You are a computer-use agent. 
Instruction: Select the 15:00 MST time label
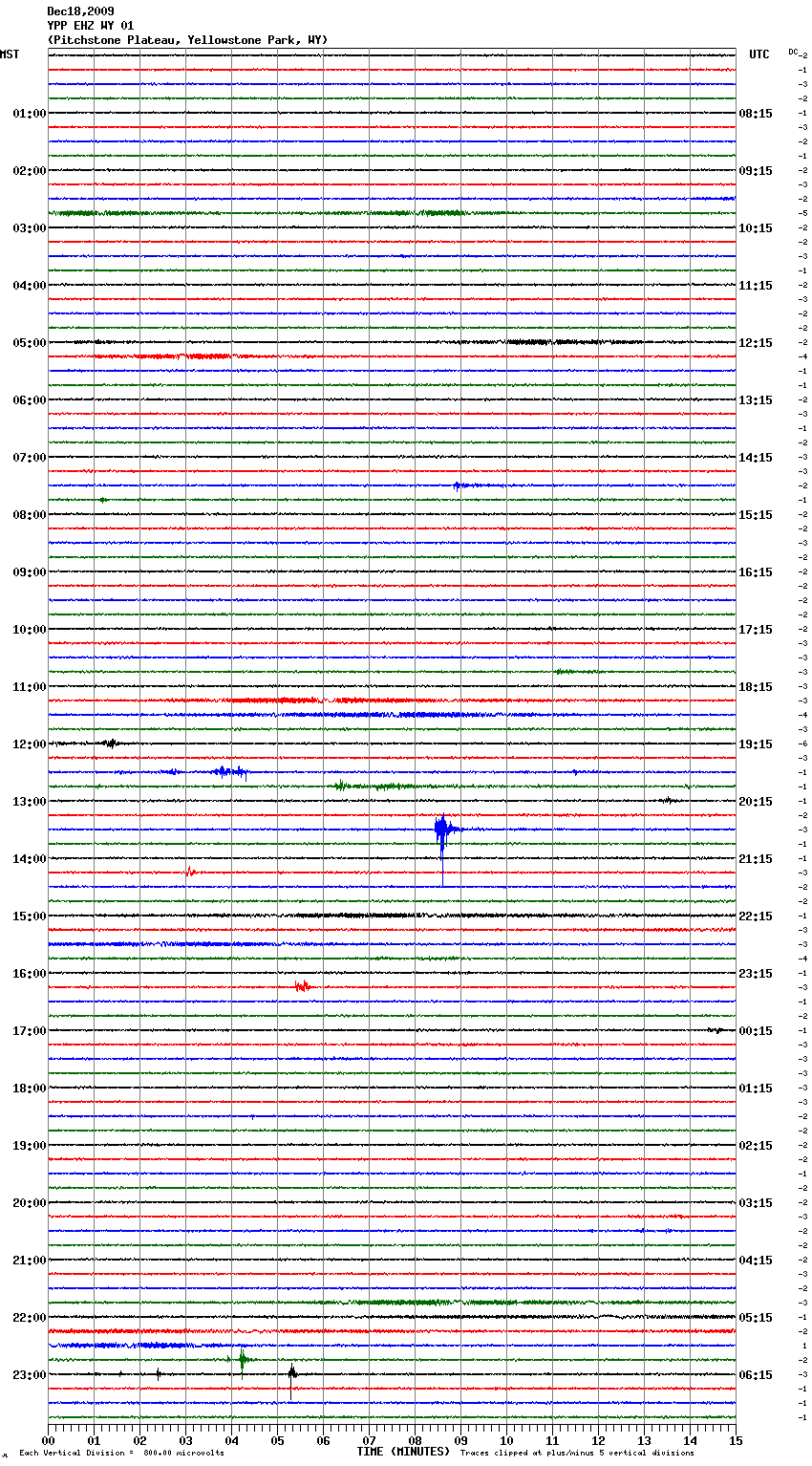coord(30,916)
